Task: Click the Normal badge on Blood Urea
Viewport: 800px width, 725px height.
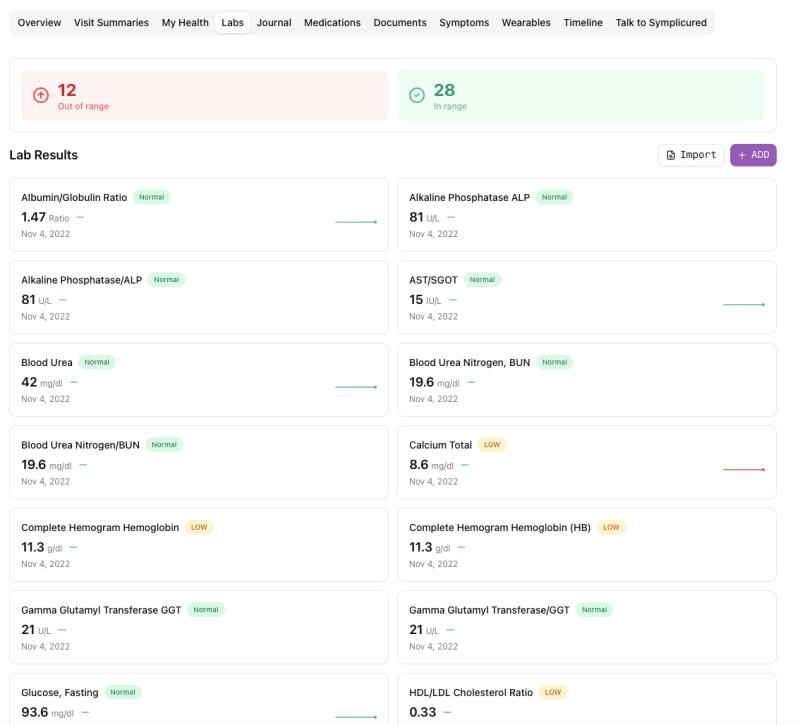Action: click(96, 362)
